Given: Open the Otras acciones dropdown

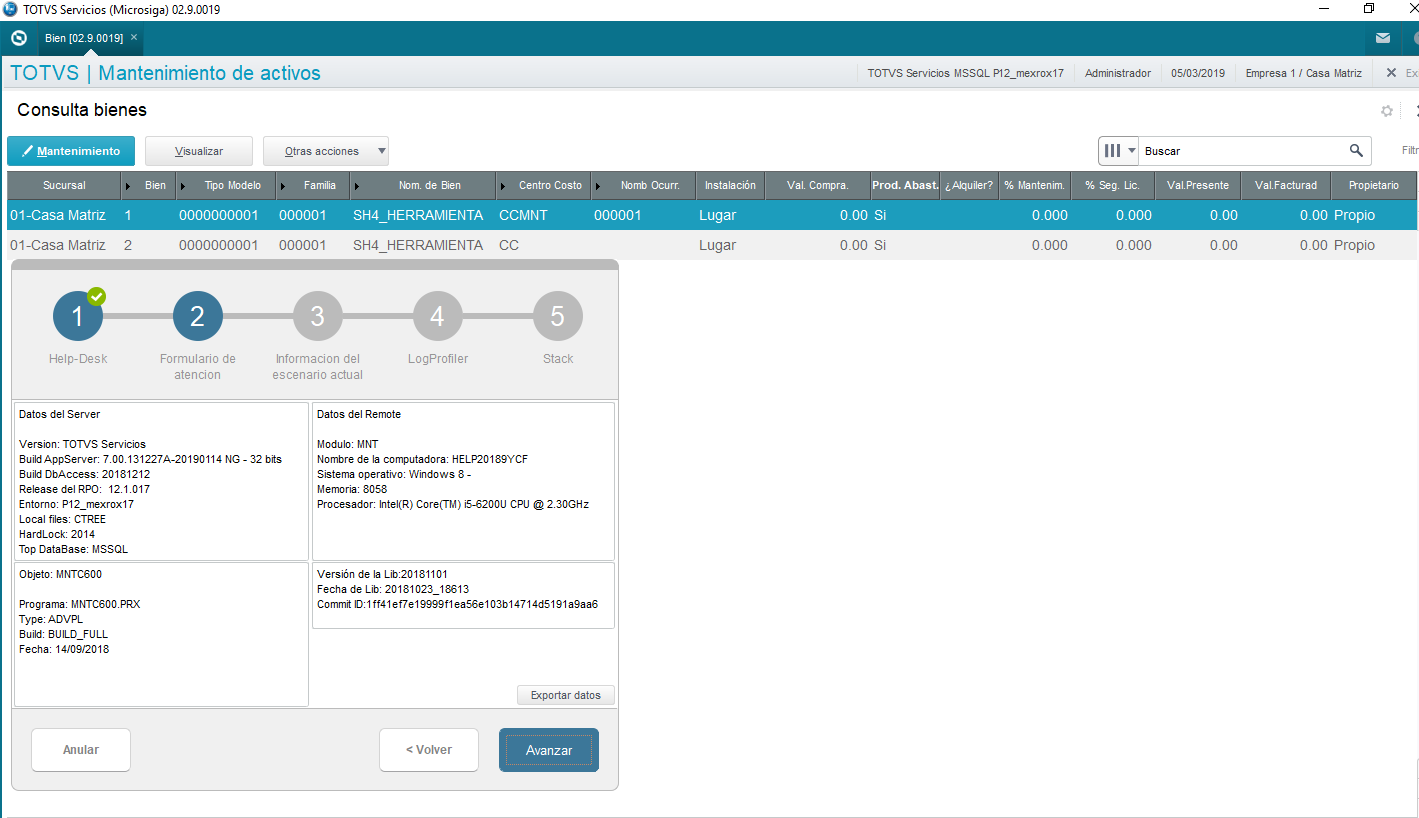Looking at the screenshot, I should [326, 151].
